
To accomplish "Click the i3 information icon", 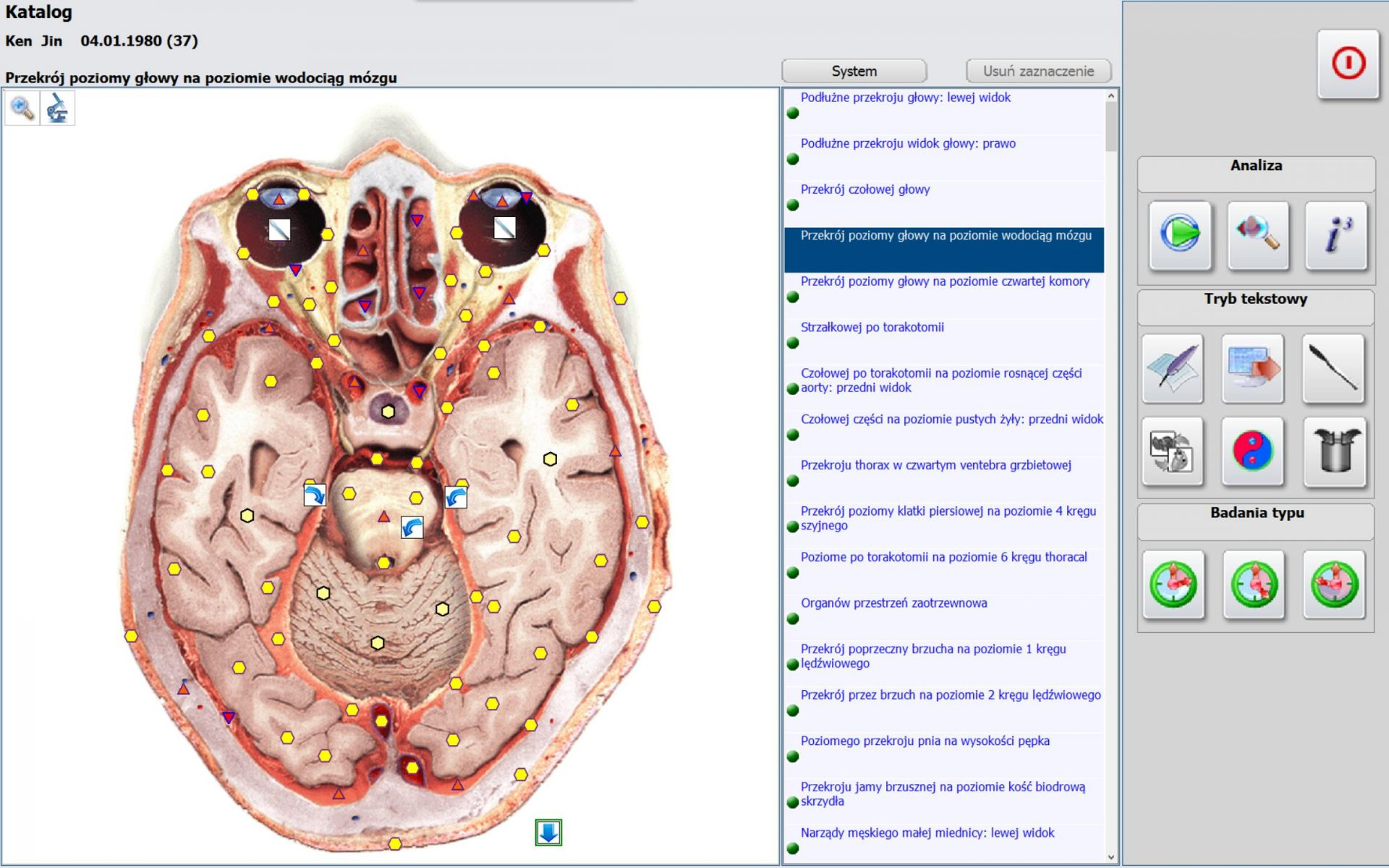I will click(1335, 235).
